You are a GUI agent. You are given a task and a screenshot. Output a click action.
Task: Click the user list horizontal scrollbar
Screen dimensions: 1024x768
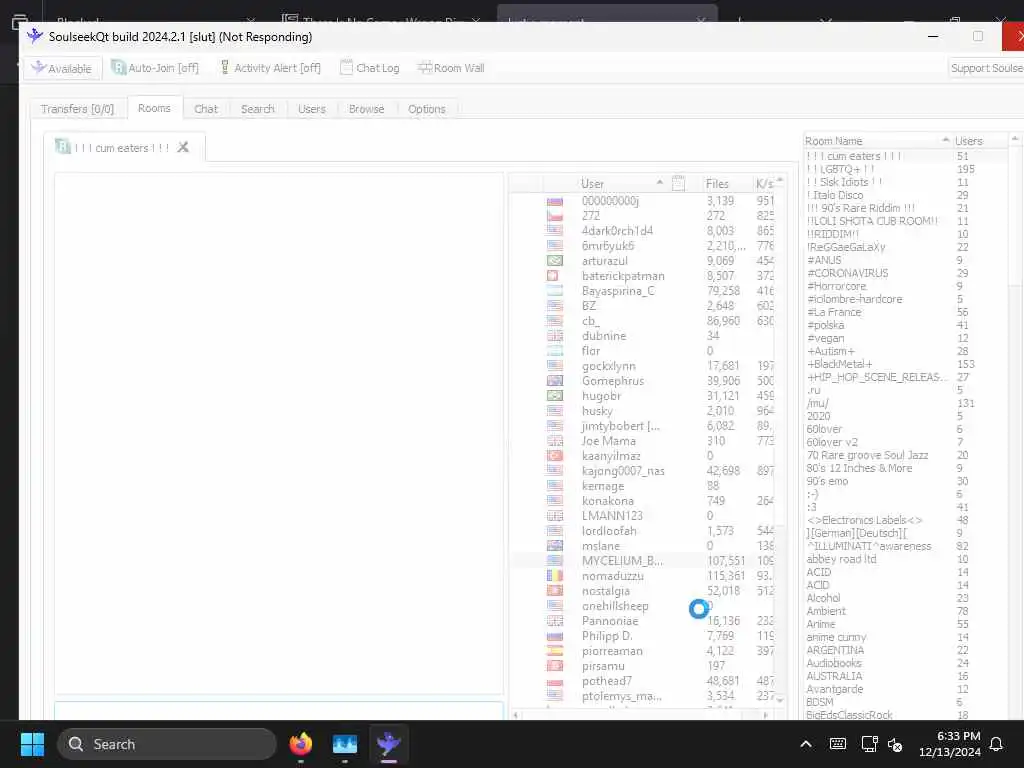click(640, 715)
